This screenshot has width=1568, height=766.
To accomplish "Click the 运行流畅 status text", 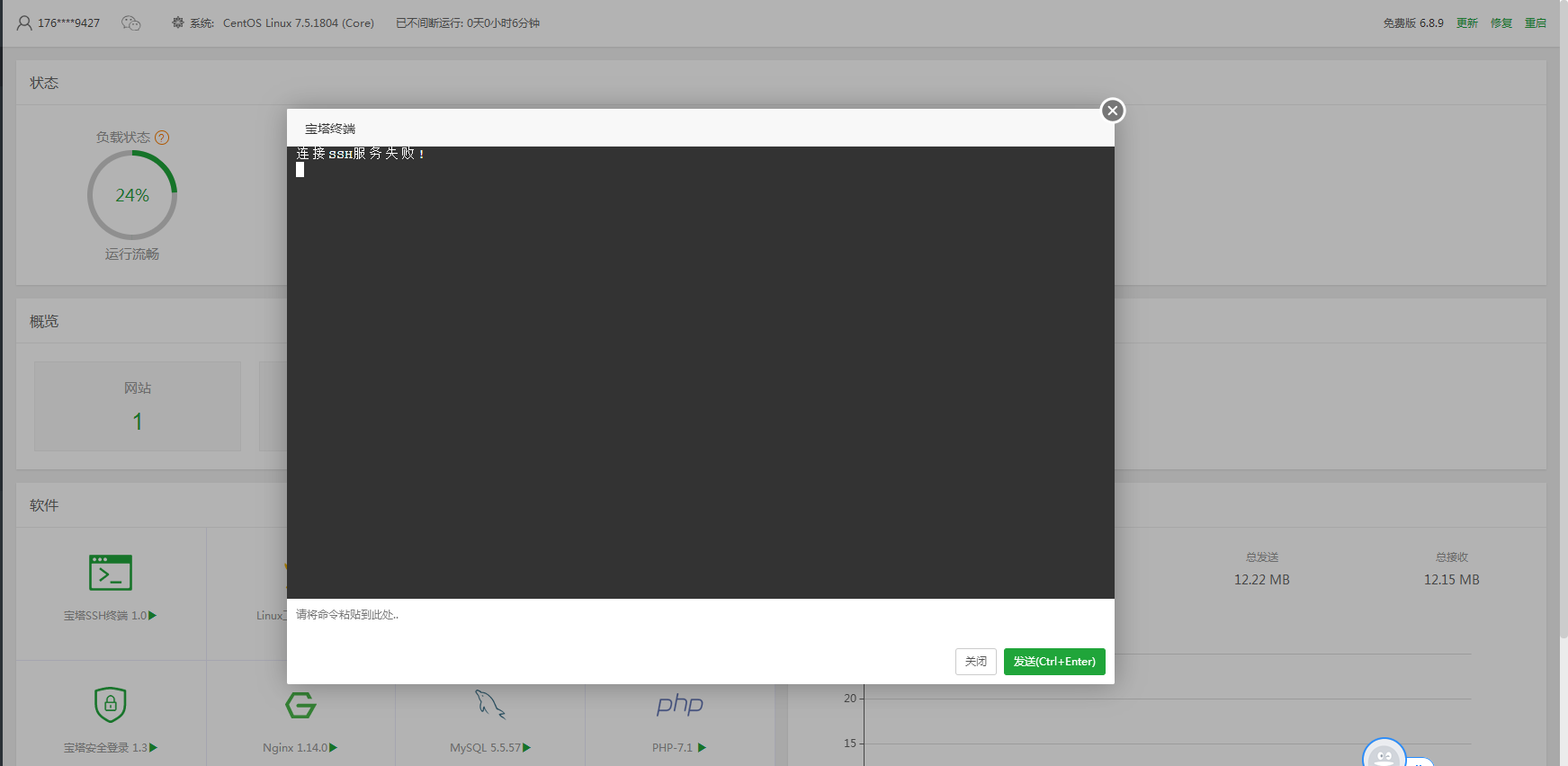I will point(132,254).
